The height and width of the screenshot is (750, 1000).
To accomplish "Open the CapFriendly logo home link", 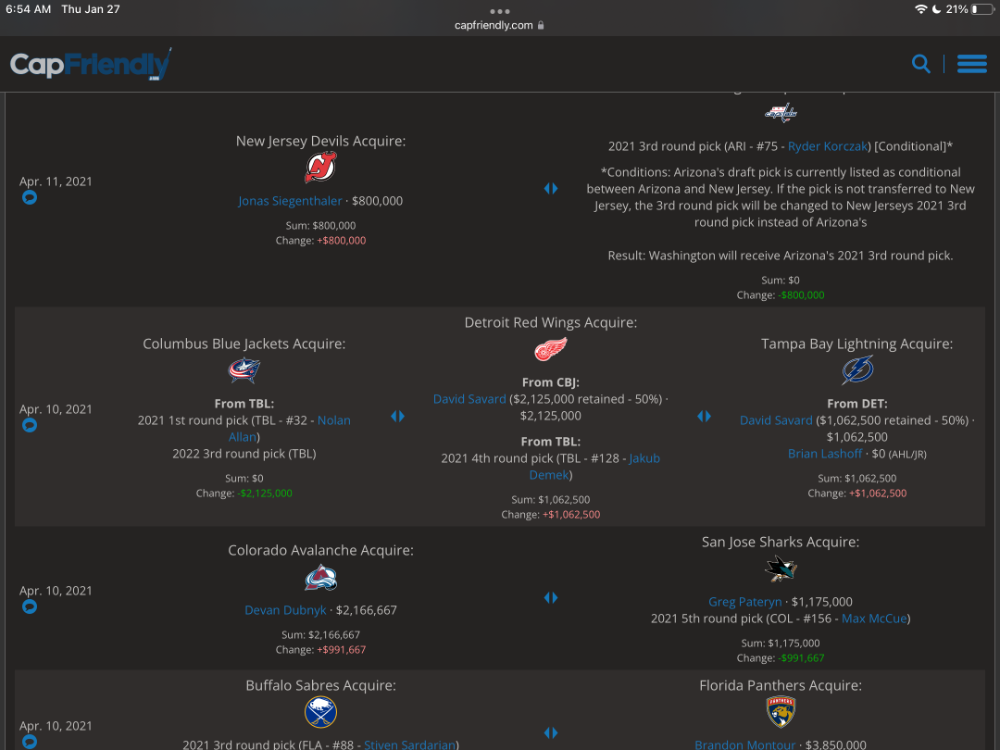I will 91,64.
